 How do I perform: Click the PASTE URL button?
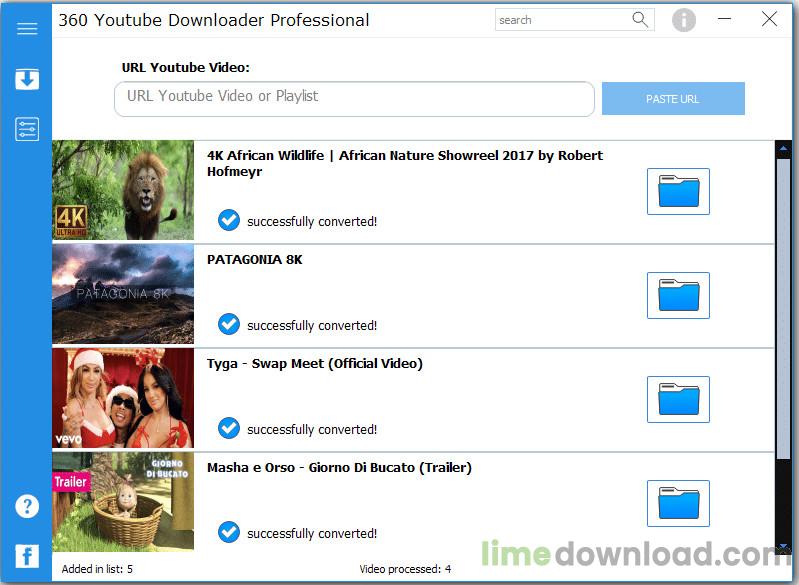point(673,99)
